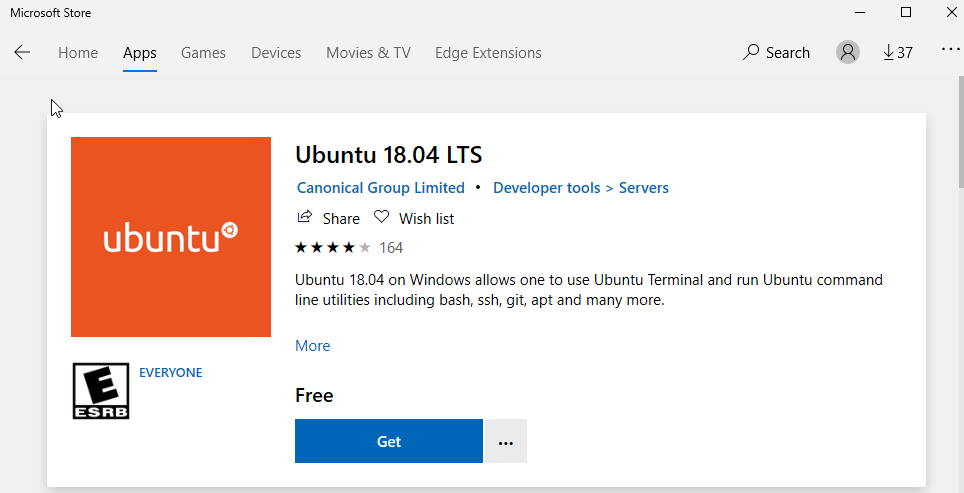The image size is (964, 493).
Task: Open the EVERYONE rating link
Action: (x=170, y=373)
